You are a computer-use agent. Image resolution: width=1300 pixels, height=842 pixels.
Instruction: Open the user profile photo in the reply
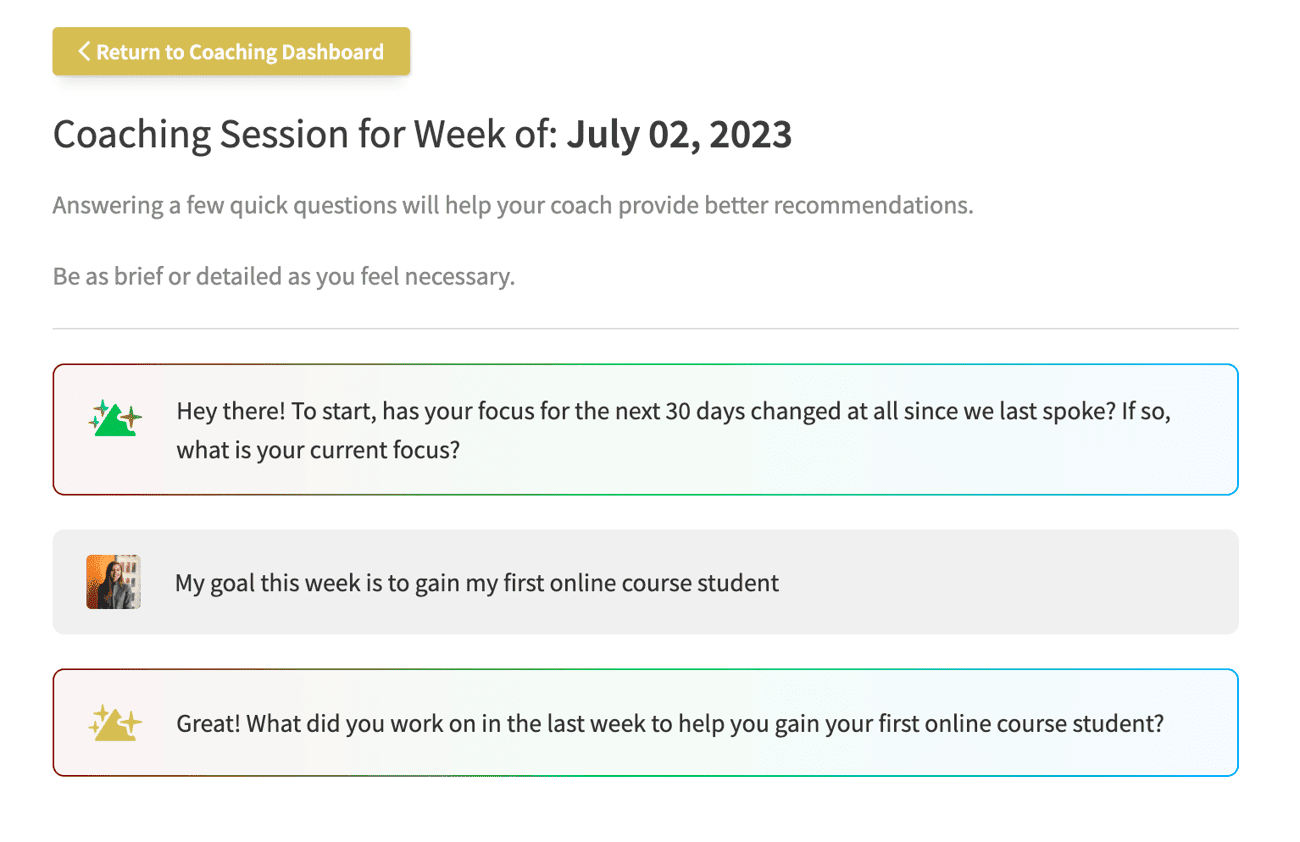[x=113, y=582]
